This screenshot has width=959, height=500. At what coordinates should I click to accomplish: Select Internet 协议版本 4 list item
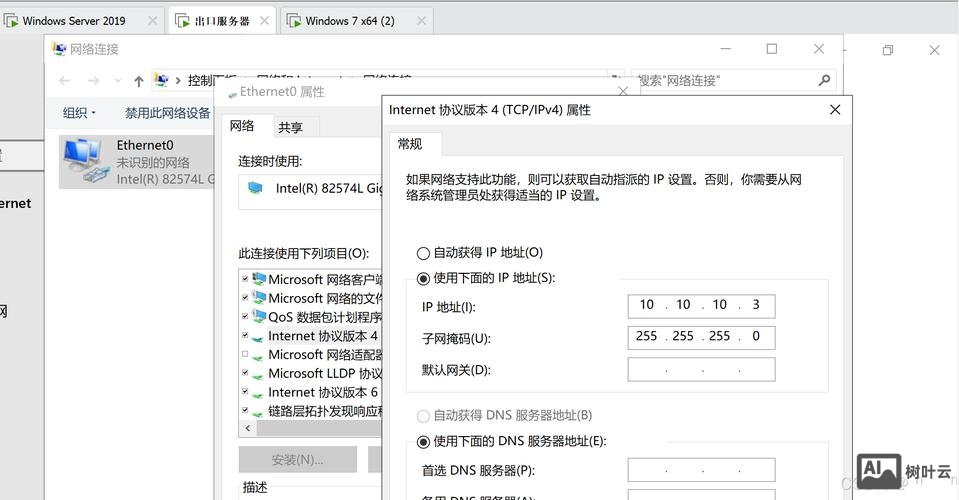coord(323,336)
